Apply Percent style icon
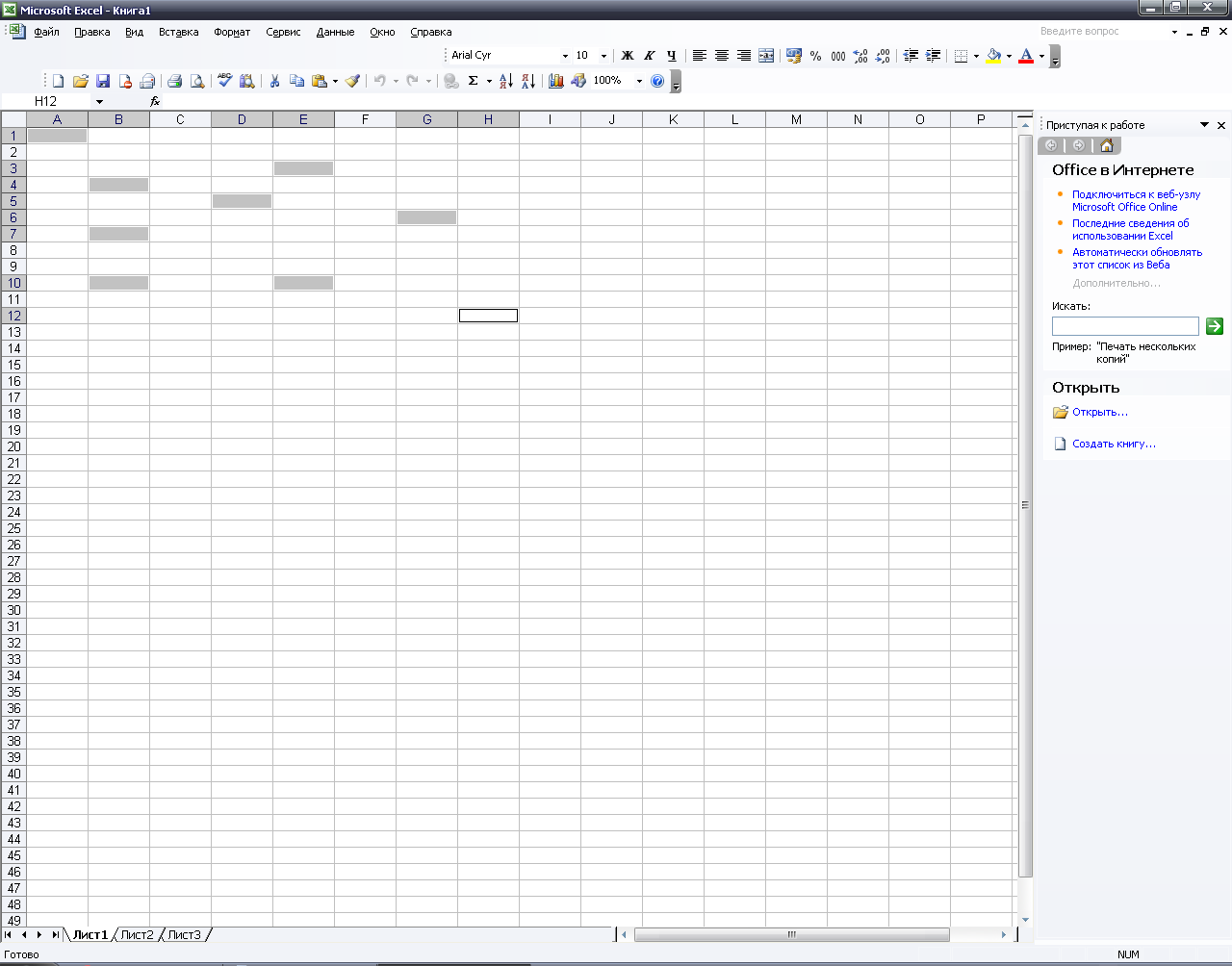Viewport: 1232px width, 966px height. click(x=816, y=56)
